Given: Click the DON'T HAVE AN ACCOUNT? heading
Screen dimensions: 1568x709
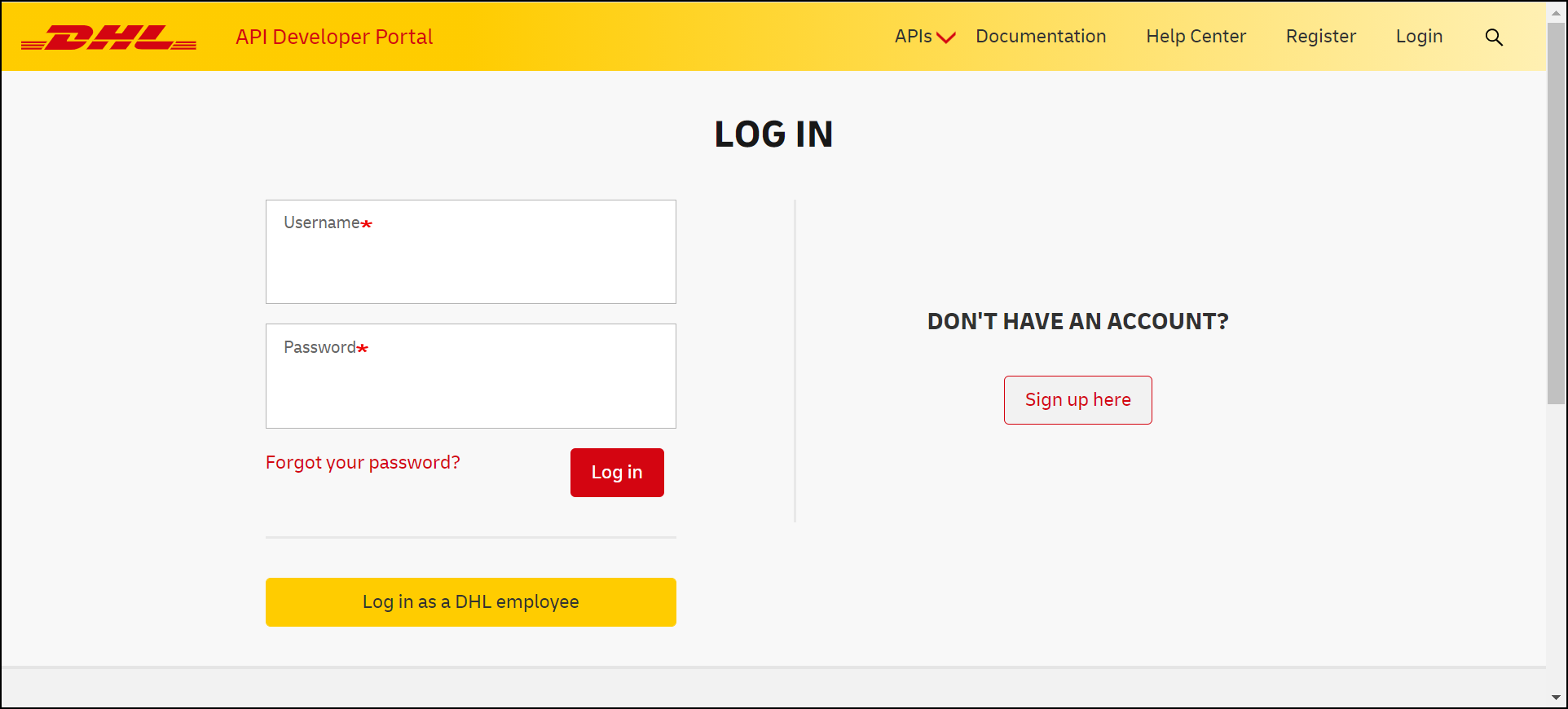Looking at the screenshot, I should 1077,321.
